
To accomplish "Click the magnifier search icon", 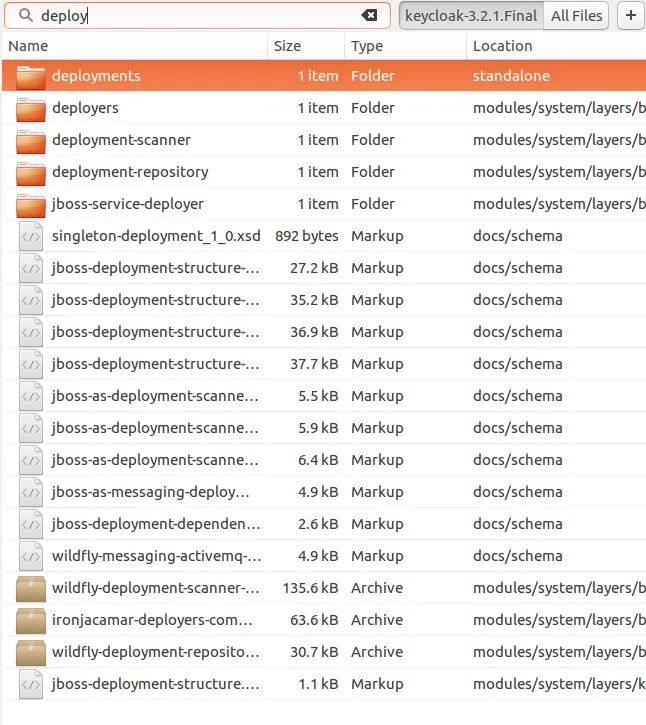I will (26, 15).
